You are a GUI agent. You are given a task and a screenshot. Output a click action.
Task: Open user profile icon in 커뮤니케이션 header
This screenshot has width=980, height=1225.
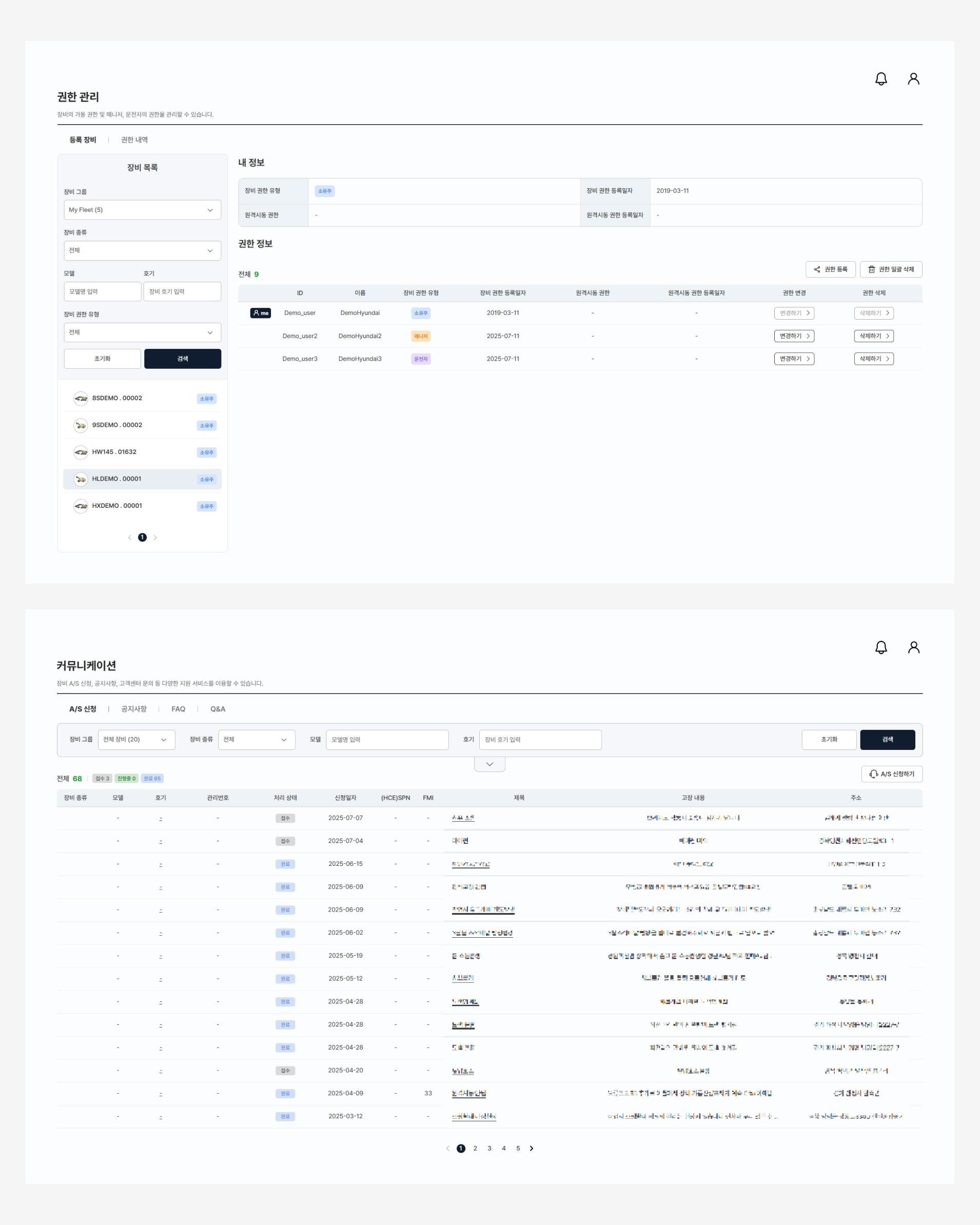point(913,647)
